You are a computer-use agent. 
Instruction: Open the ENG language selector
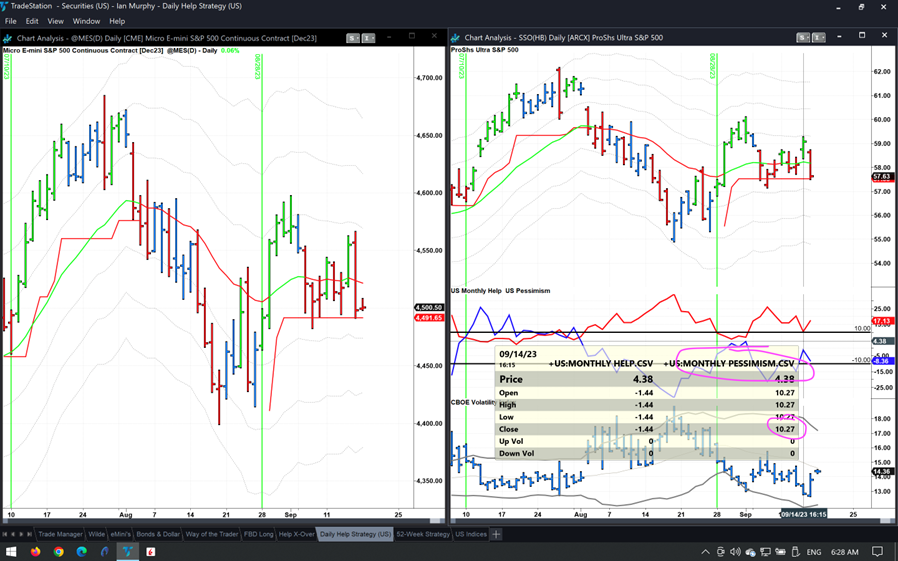pyautogui.click(x=814, y=551)
